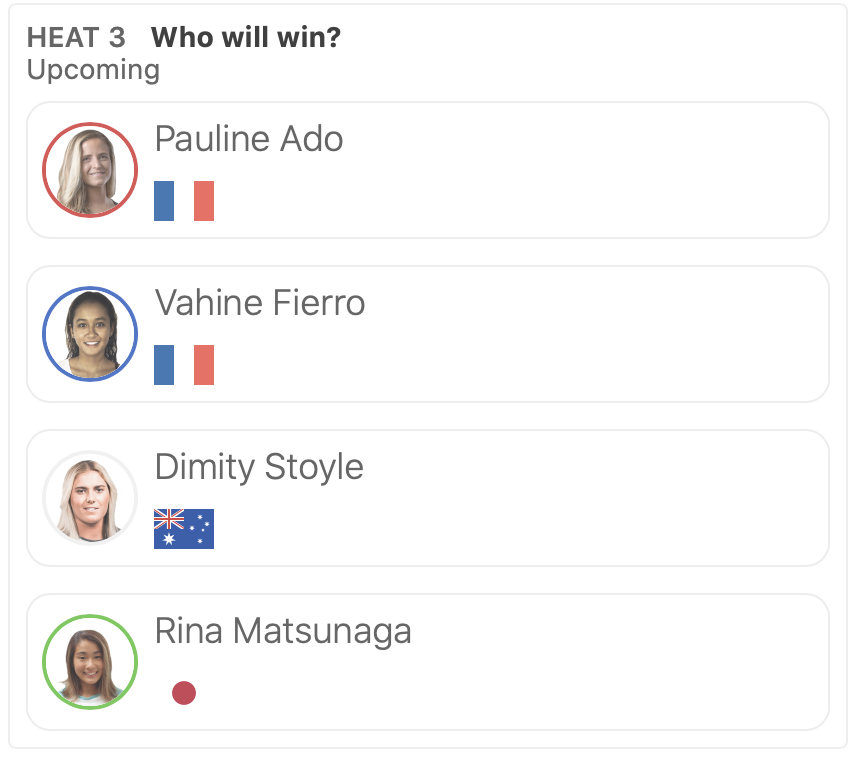The width and height of the screenshot is (856, 758).
Task: Choose Dimity Stoyle's card as winner
Action: point(520,498)
